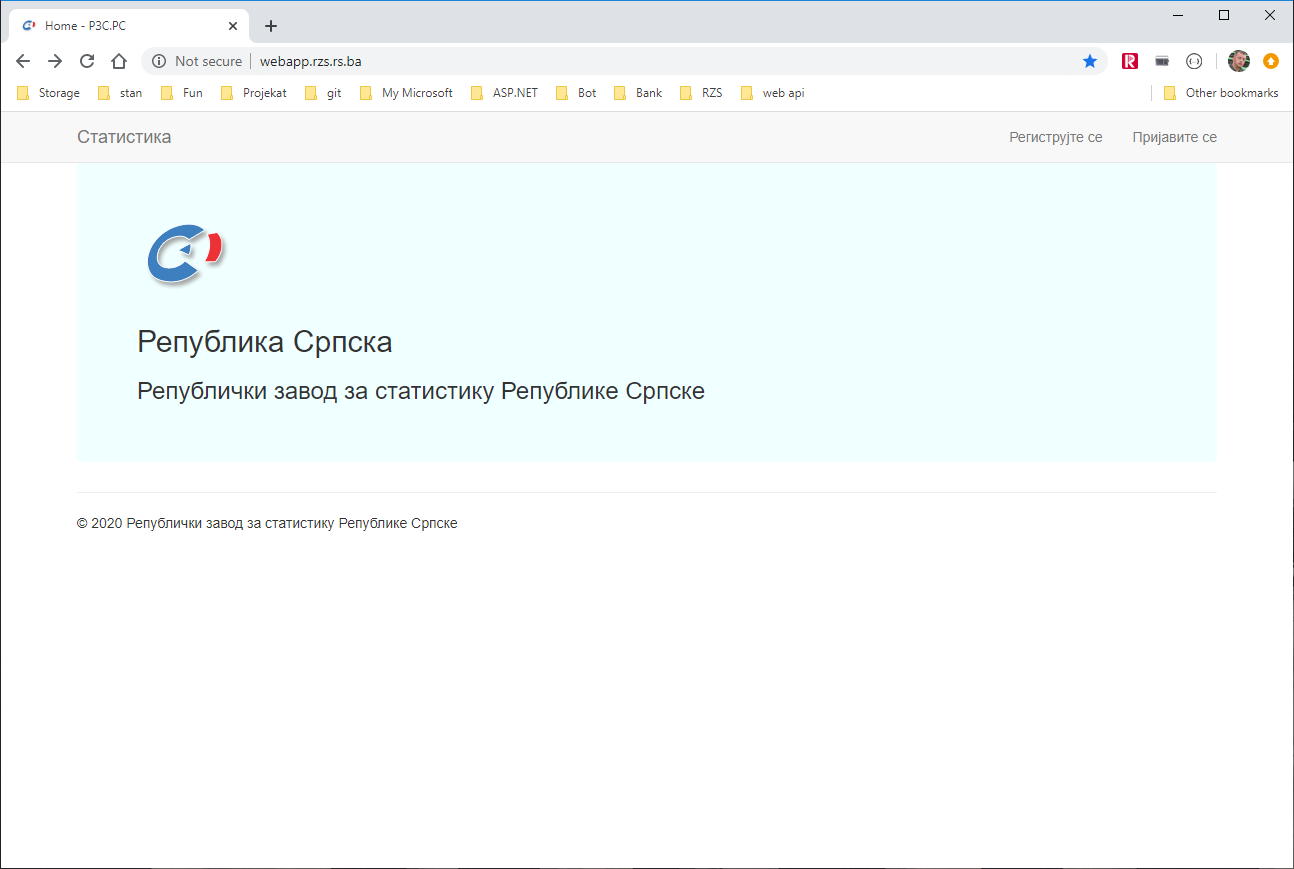1294x869 pixels.
Task: Click the browser back arrow
Action: [x=23, y=61]
